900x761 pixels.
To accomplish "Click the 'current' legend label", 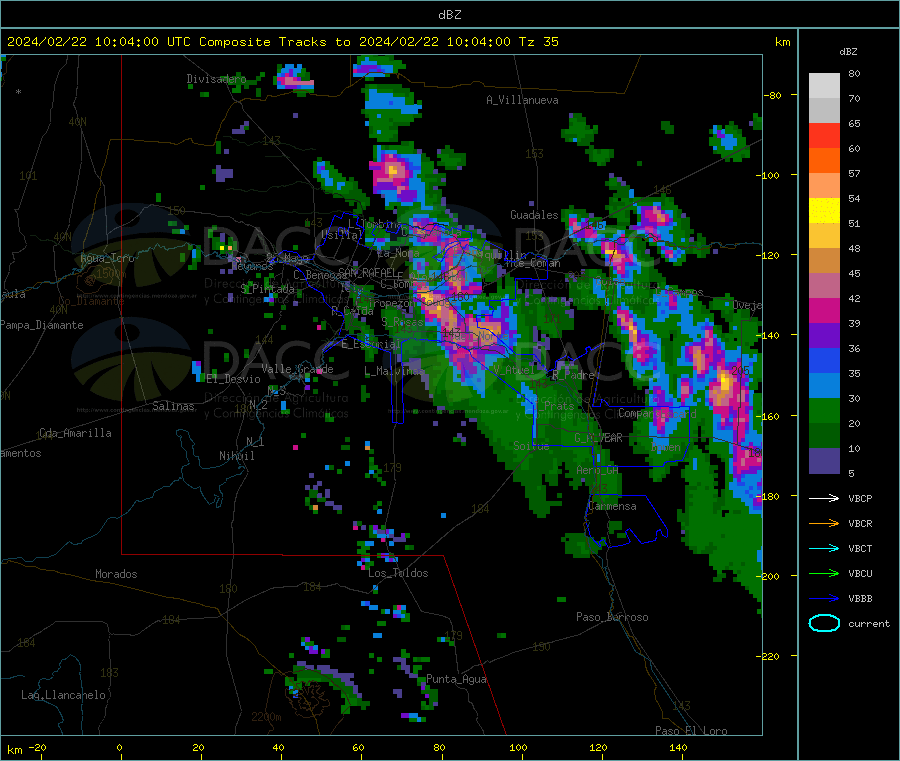I will point(869,623).
